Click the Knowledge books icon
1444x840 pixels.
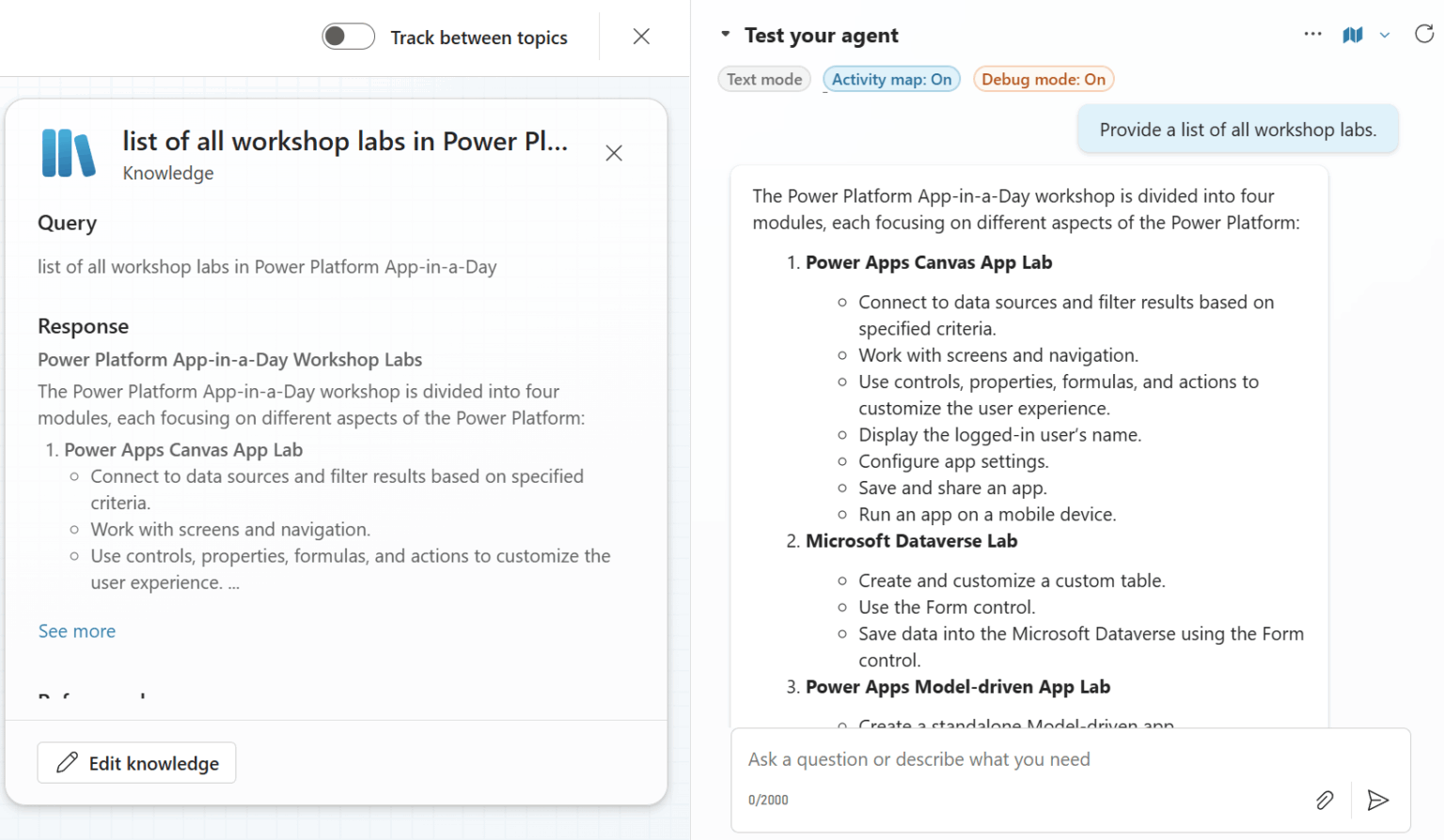pyautogui.click(x=69, y=153)
